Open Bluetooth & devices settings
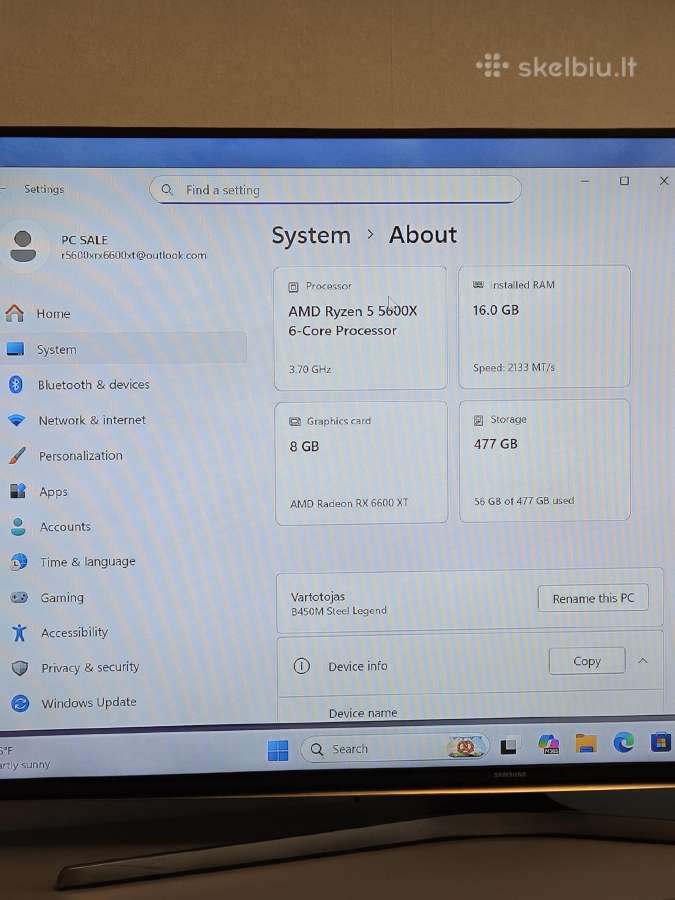This screenshot has height=900, width=675. click(123, 384)
